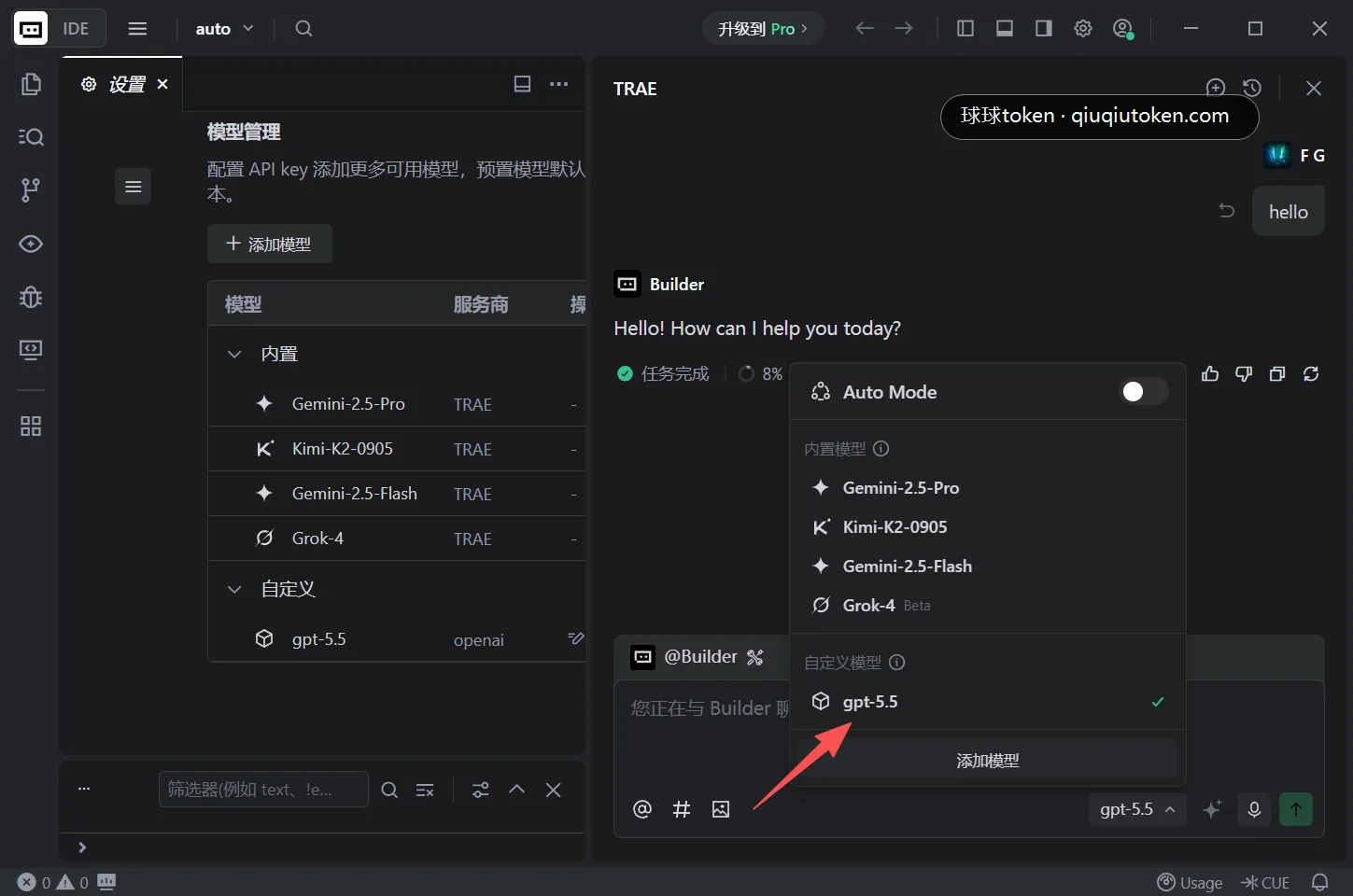Click the notification bell in status bar
Image resolution: width=1353 pixels, height=896 pixels.
[x=1320, y=882]
